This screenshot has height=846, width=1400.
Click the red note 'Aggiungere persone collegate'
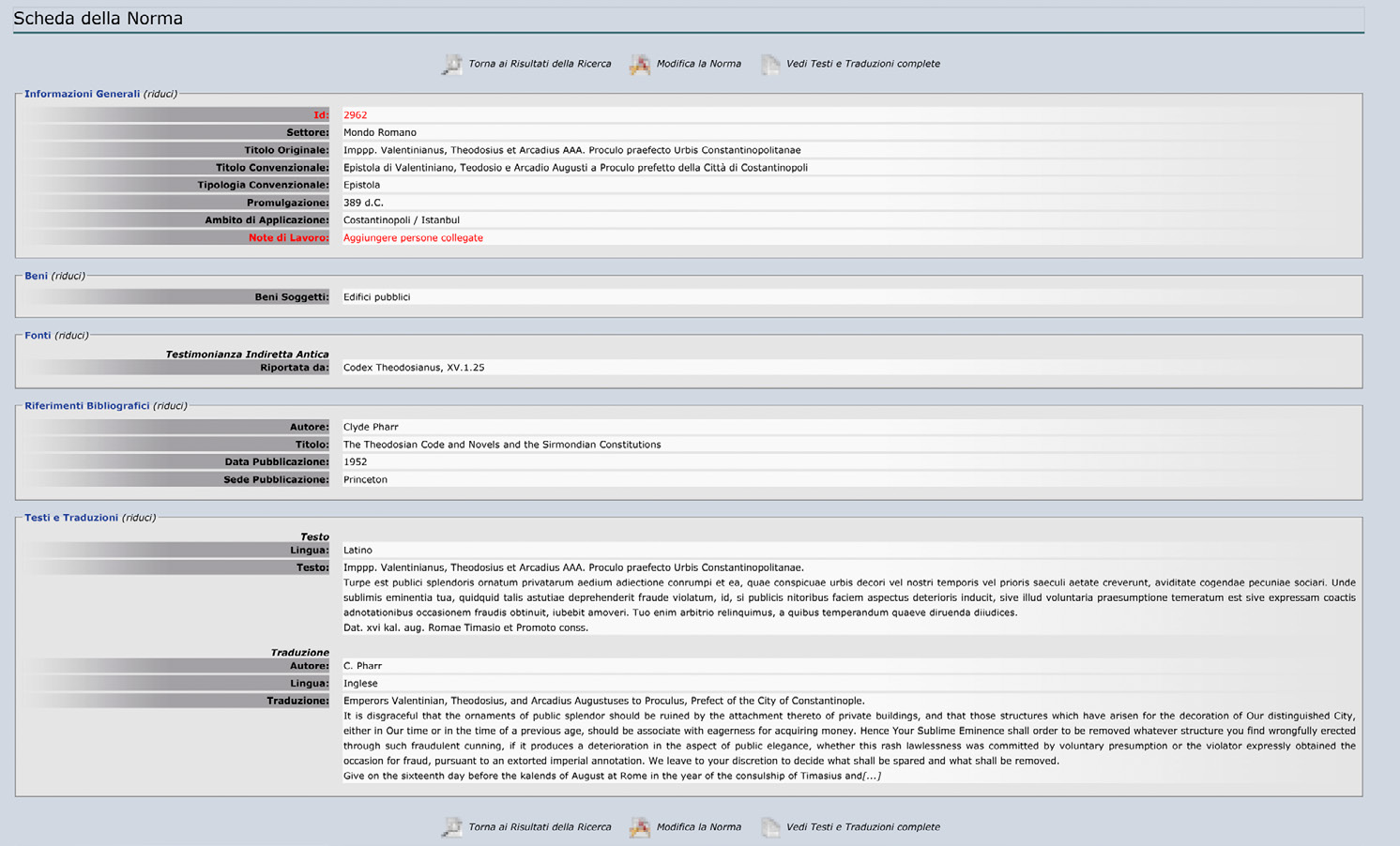pyautogui.click(x=413, y=238)
